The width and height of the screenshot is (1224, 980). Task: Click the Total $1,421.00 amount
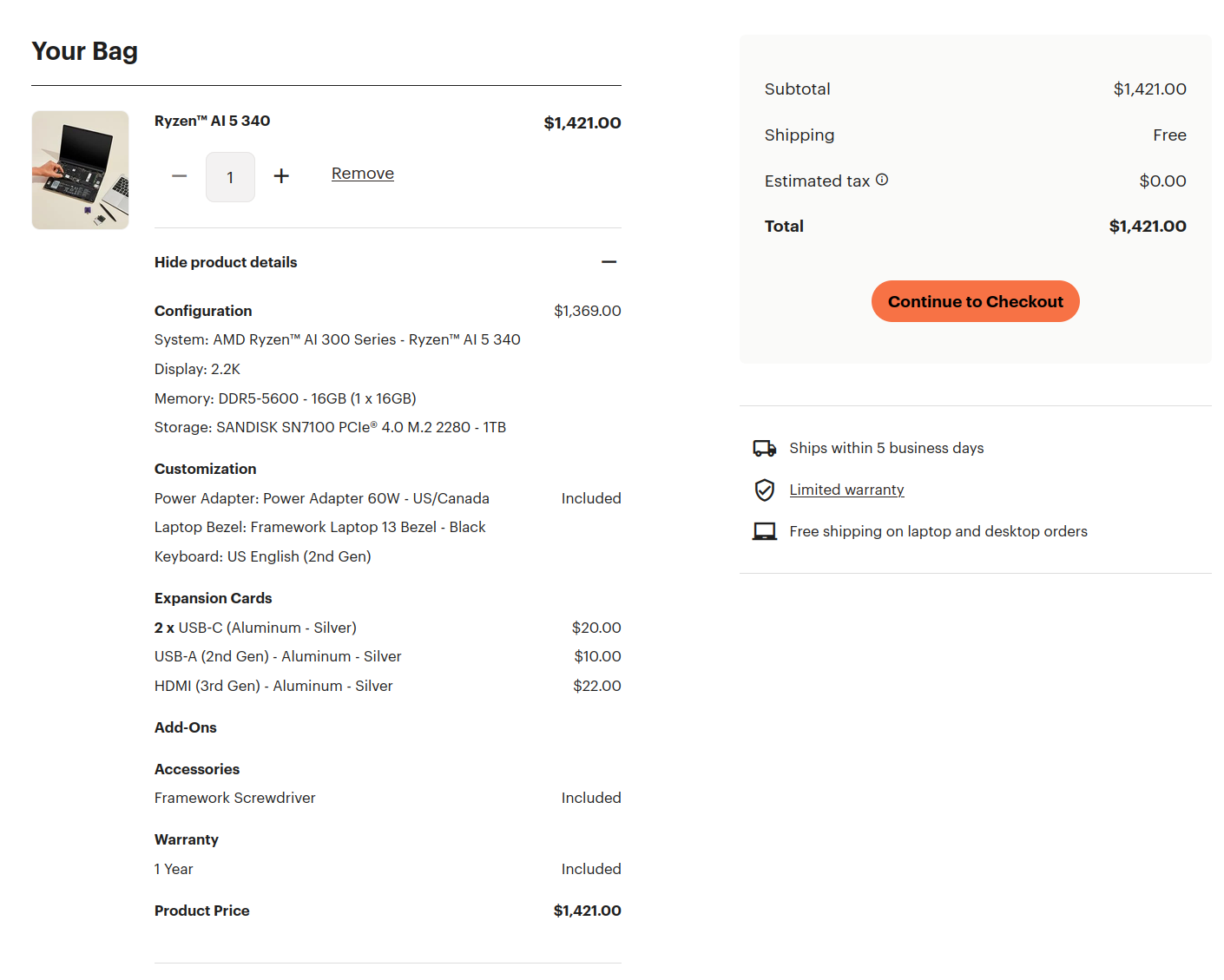[1148, 226]
